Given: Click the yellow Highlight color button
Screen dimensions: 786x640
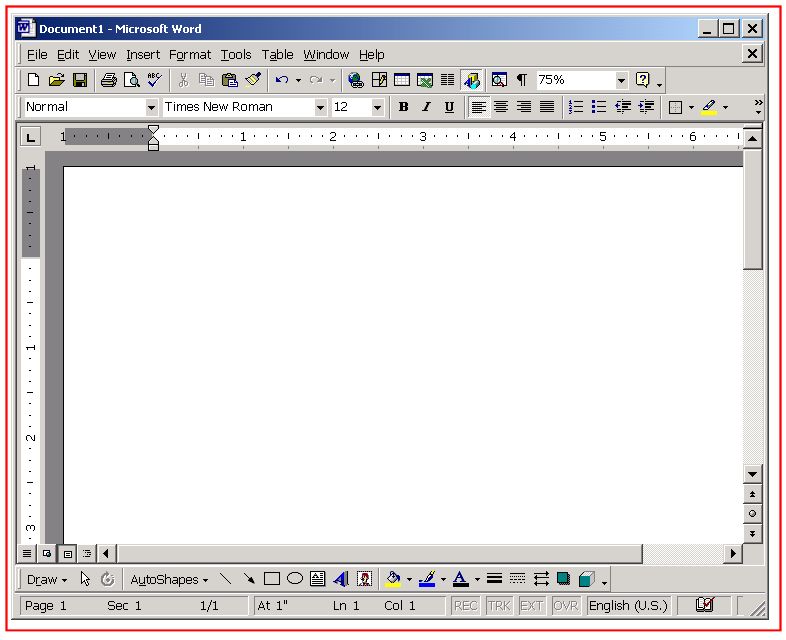Looking at the screenshot, I should click(x=709, y=107).
